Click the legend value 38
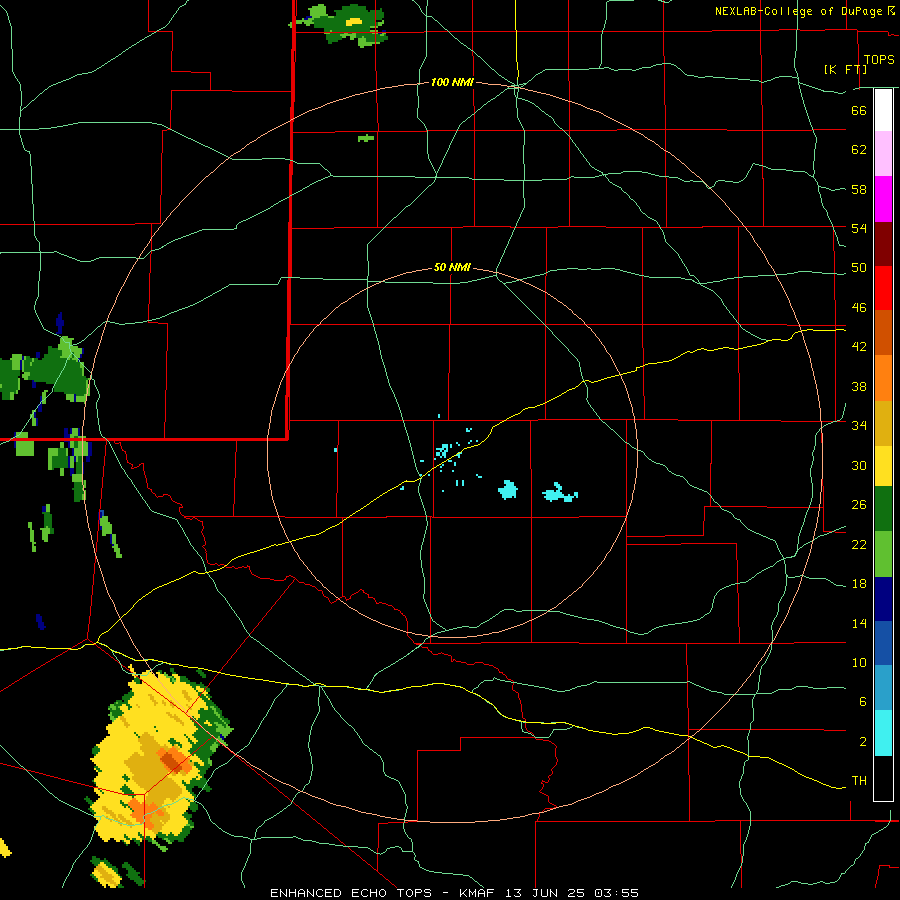 pyautogui.click(x=859, y=386)
